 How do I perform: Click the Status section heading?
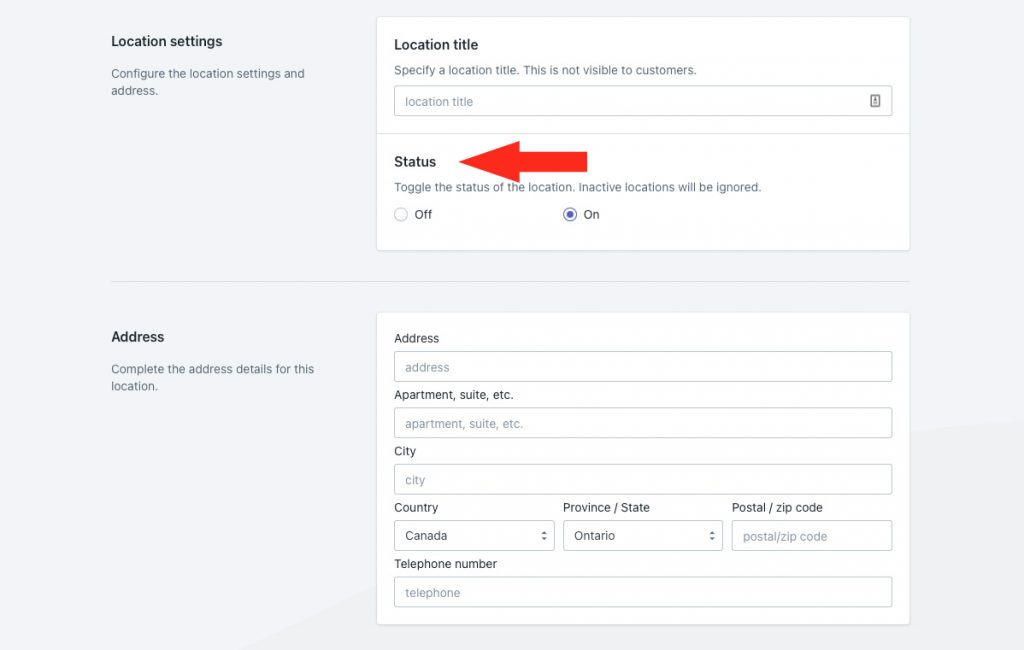pos(415,161)
